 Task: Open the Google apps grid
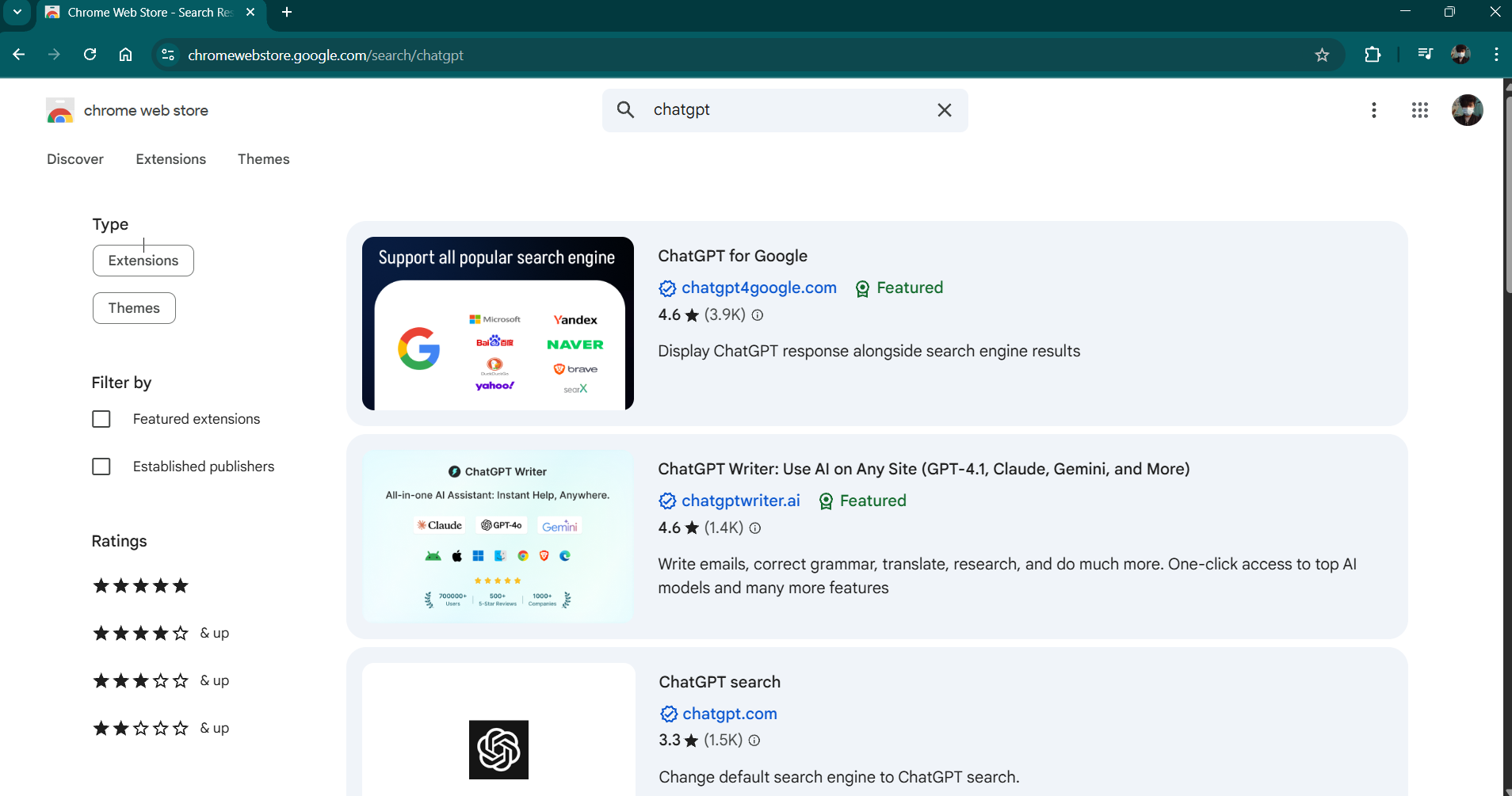pyautogui.click(x=1420, y=110)
